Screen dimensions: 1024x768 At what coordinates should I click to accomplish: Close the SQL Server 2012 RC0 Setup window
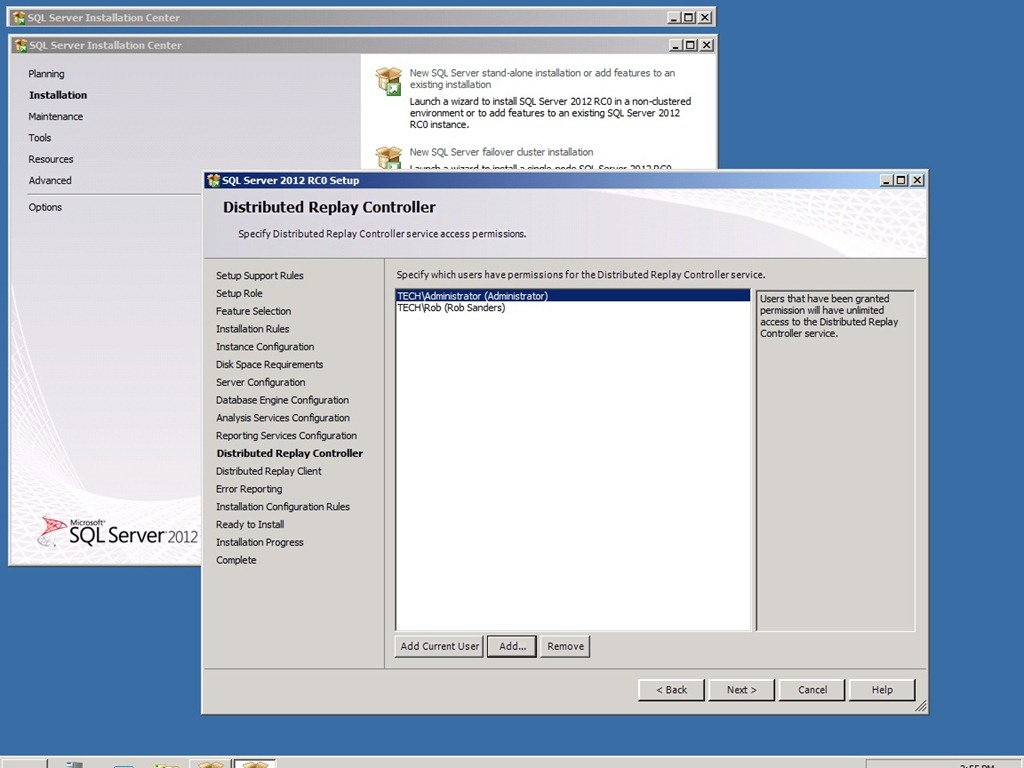917,180
